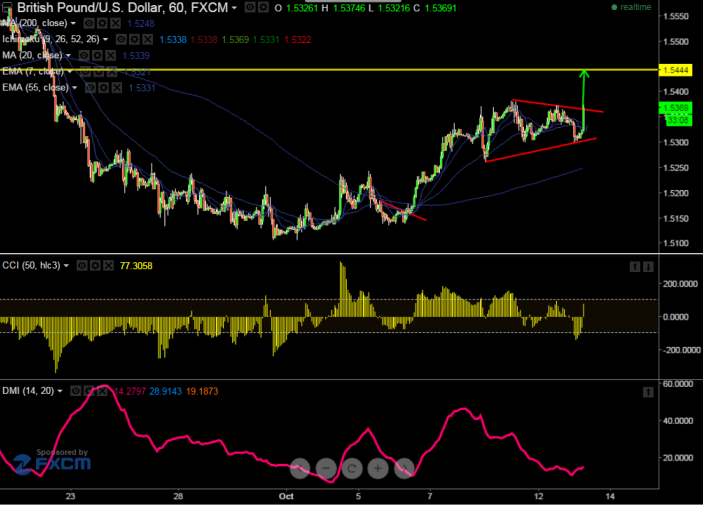Click the closing price value 1.53691
The height and width of the screenshot is (505, 703).
[440, 8]
